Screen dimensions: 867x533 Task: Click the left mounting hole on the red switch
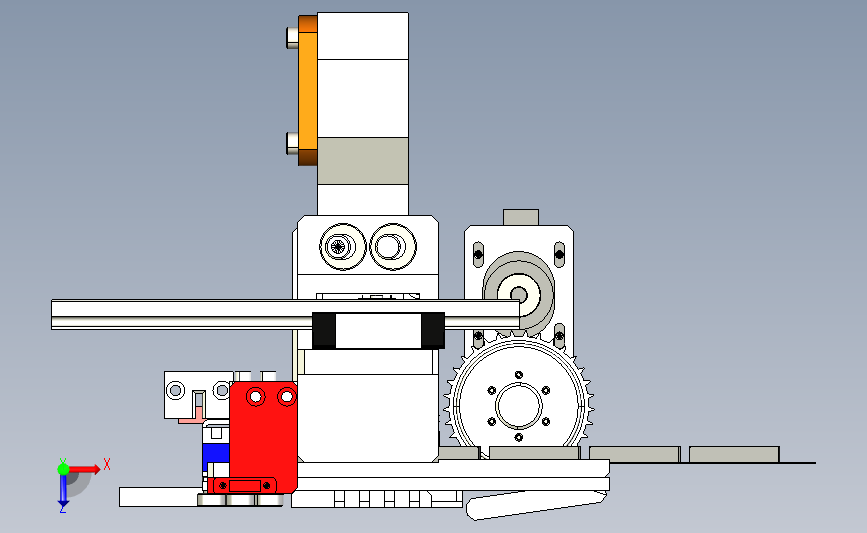[x=255, y=396]
